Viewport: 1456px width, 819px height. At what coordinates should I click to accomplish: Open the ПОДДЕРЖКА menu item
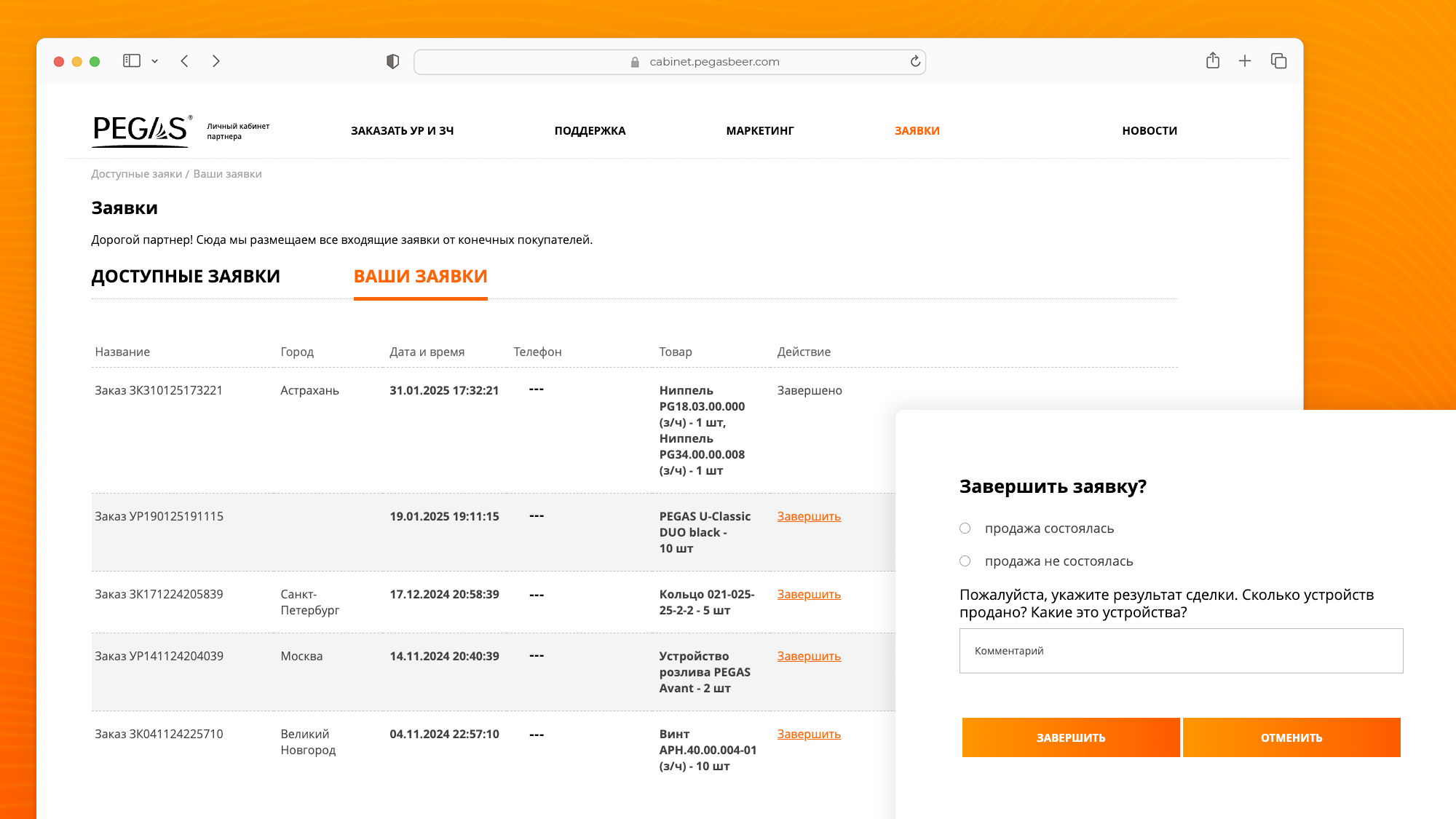590,131
